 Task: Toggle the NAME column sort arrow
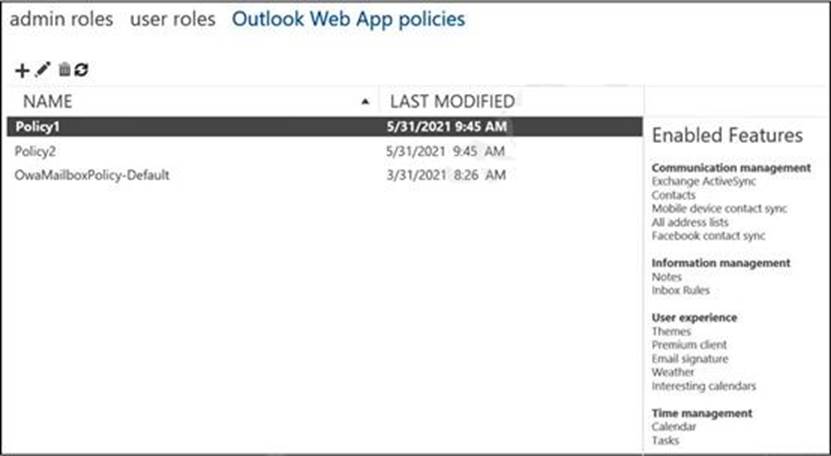[x=365, y=101]
